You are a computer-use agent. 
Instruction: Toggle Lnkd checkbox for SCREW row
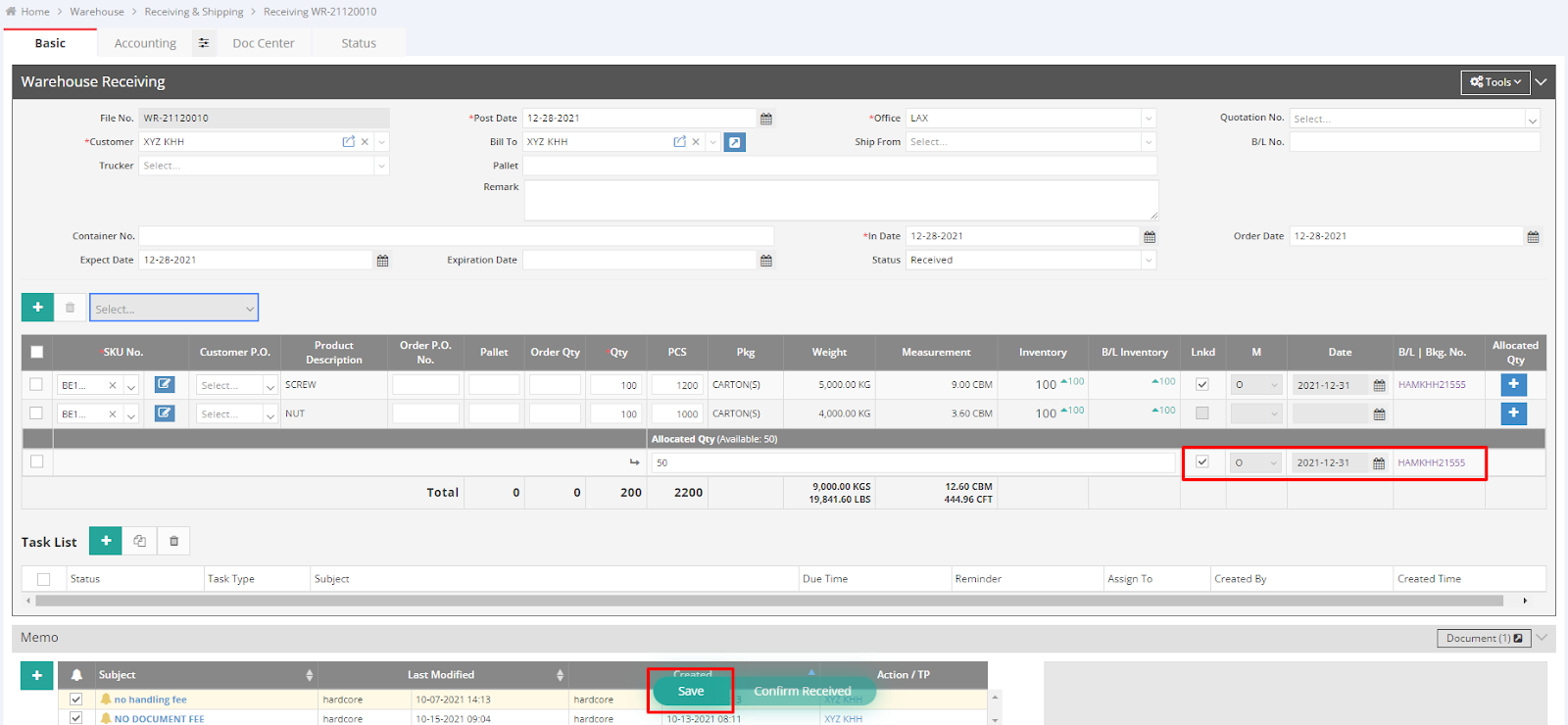point(1202,385)
